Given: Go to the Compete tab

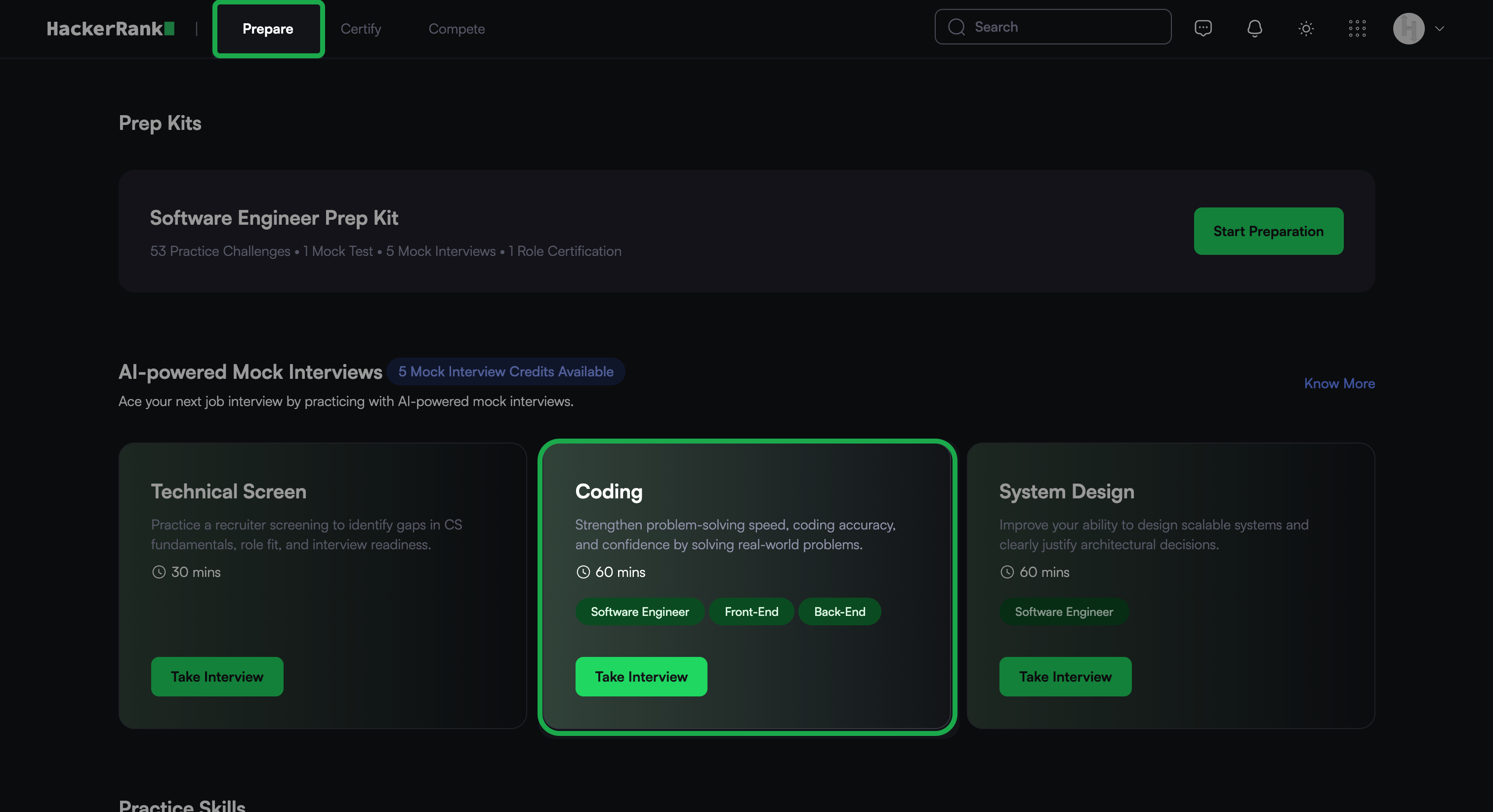Looking at the screenshot, I should [456, 28].
